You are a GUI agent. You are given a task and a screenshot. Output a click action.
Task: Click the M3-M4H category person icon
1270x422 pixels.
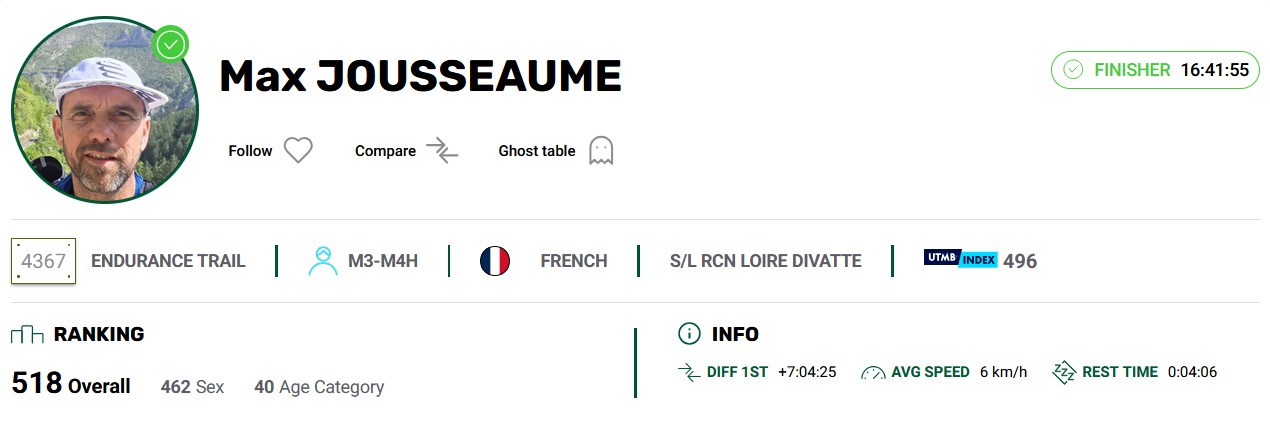click(323, 261)
